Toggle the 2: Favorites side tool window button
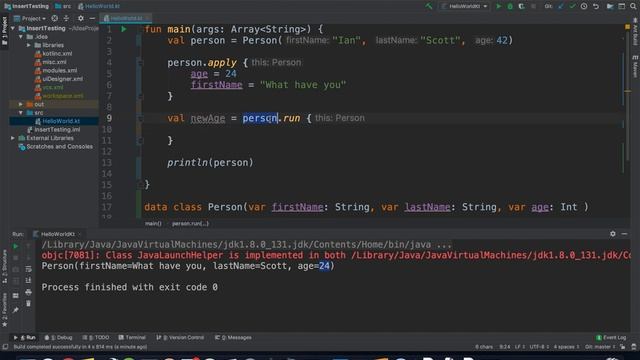 tap(4, 310)
